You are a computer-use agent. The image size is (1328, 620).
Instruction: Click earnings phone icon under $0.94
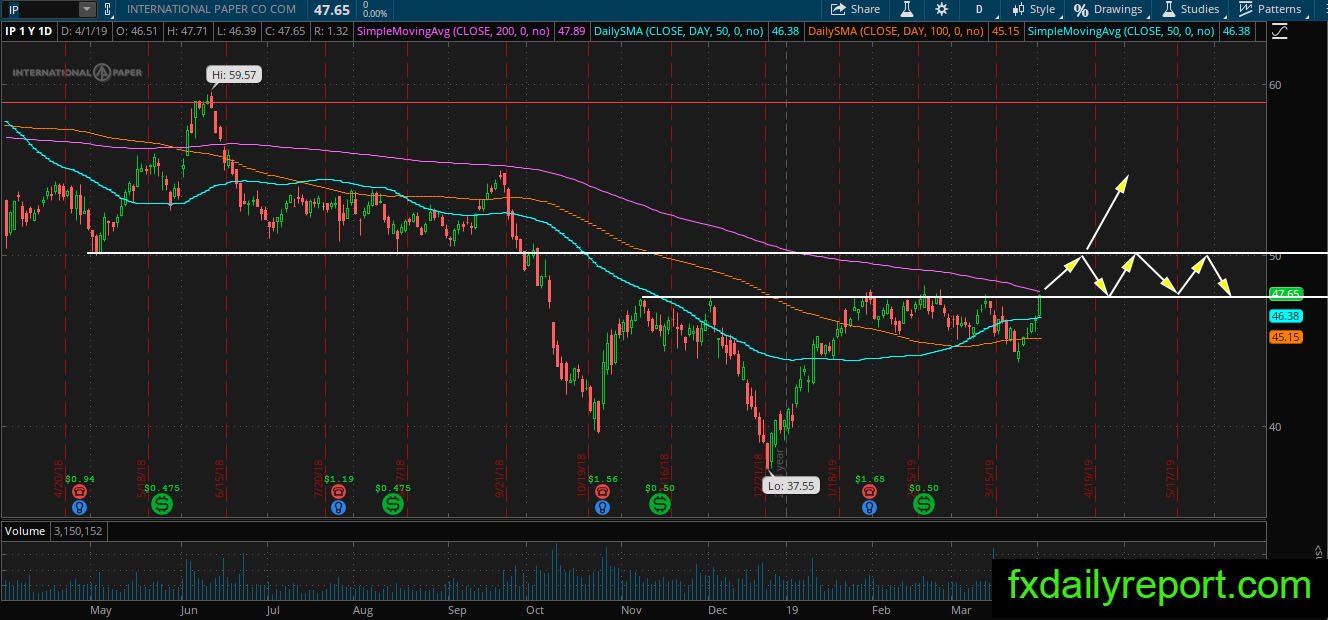pos(80,492)
